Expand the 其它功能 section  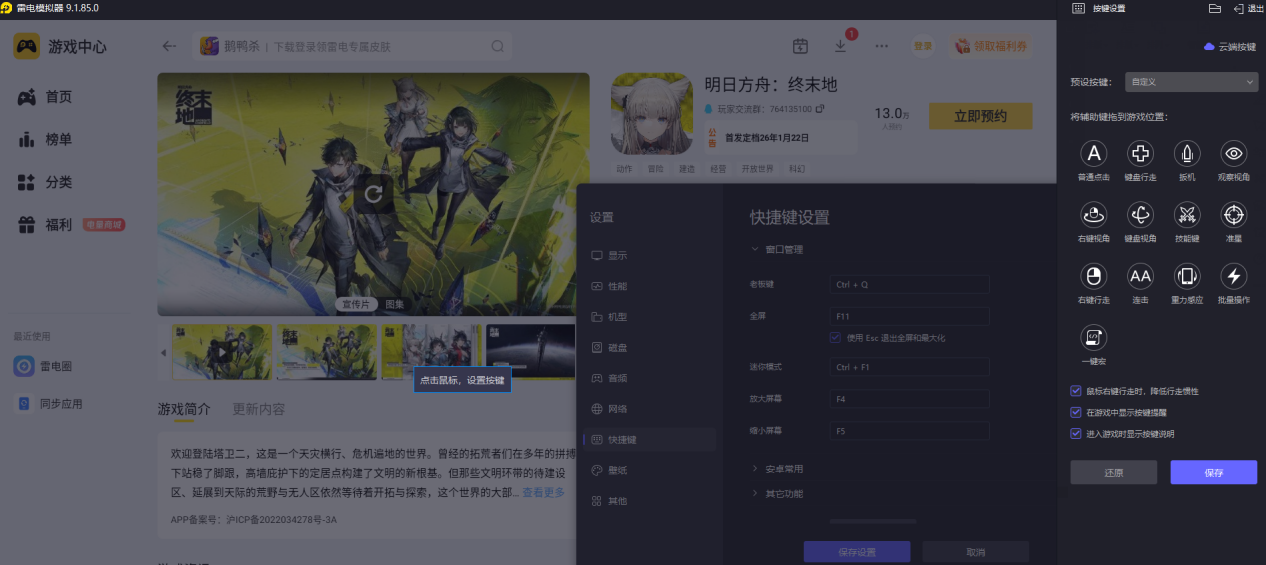pyautogui.click(x=778, y=493)
